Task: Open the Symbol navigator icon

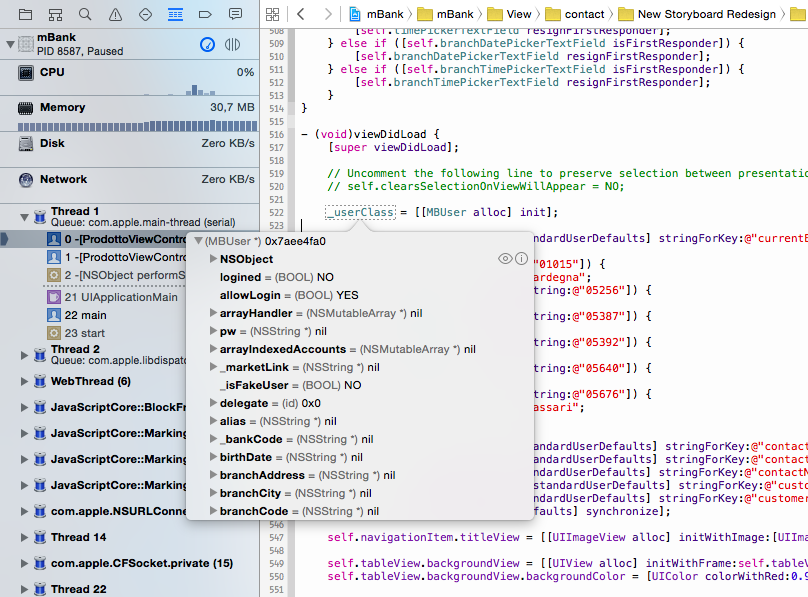Action: point(55,14)
